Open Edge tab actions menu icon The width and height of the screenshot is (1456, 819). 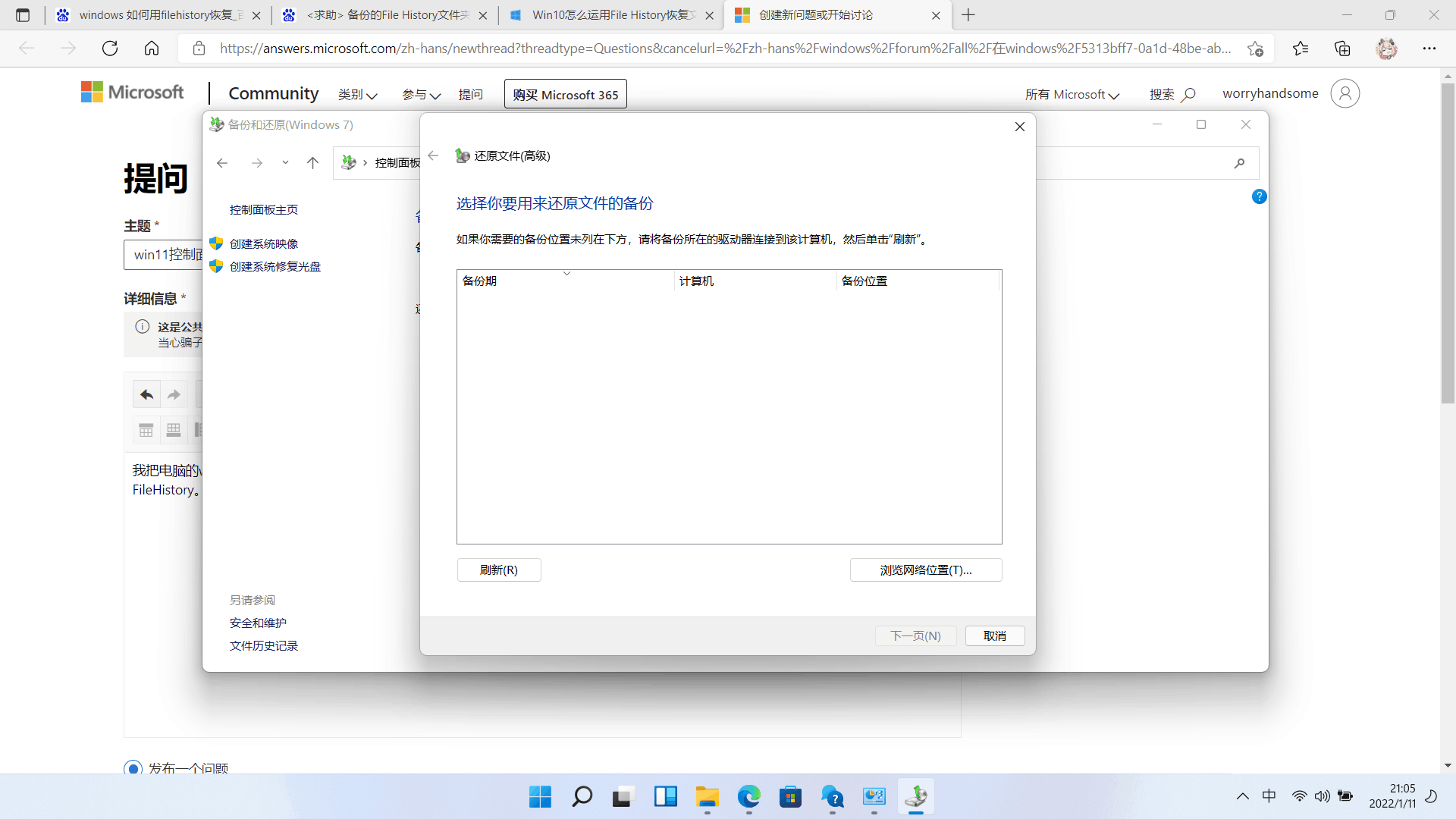[x=23, y=15]
